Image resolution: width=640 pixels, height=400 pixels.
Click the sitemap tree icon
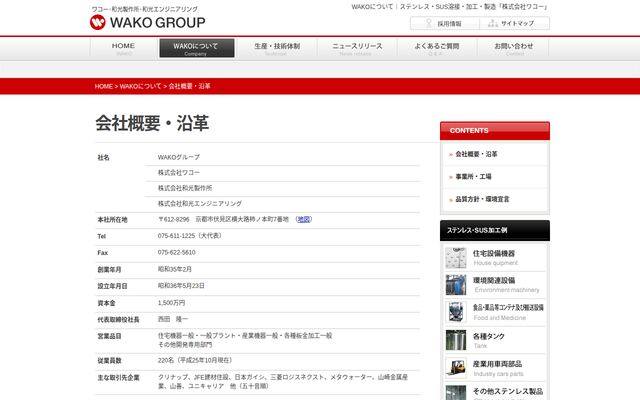[493, 23]
